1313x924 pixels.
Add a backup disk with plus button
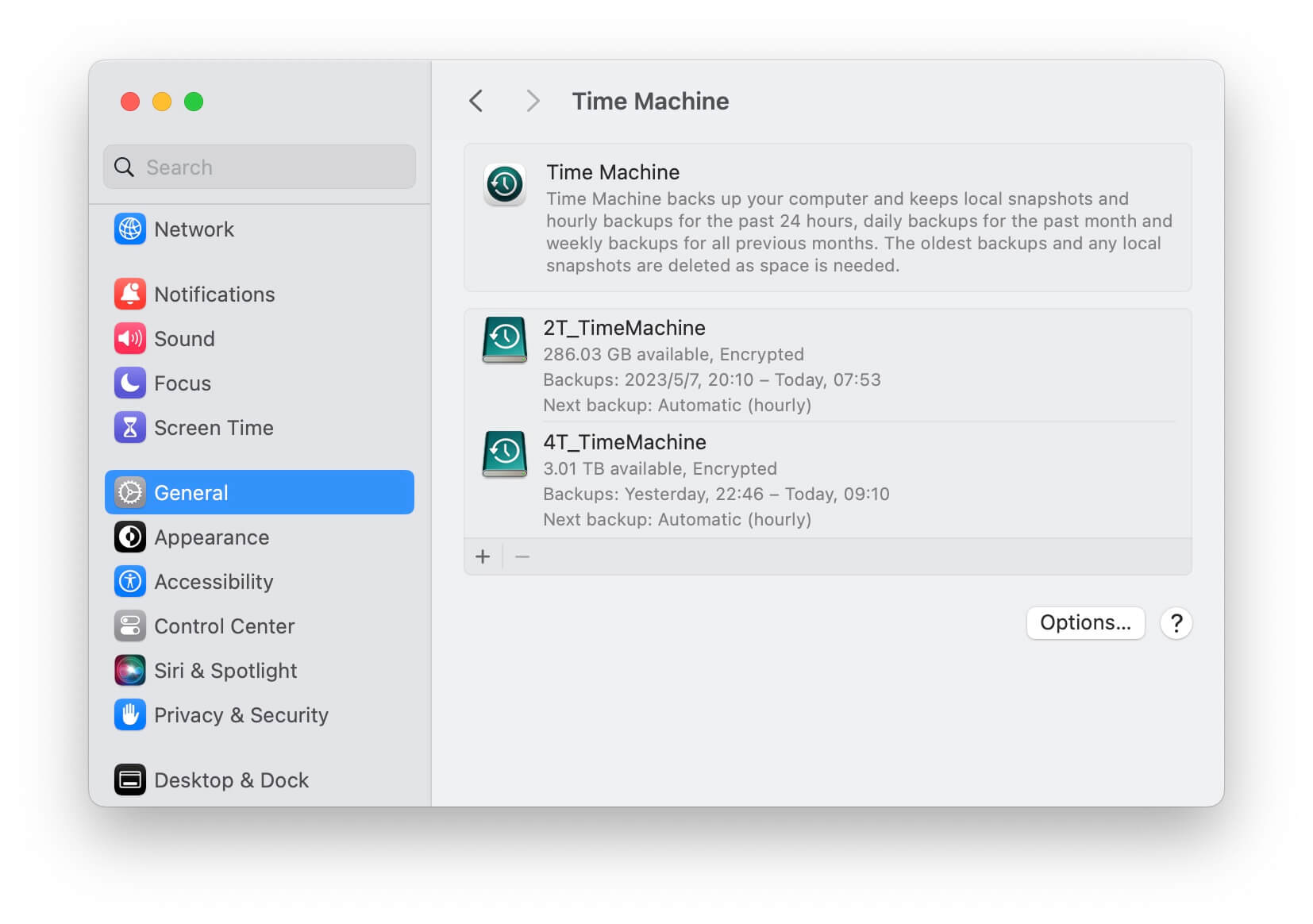pos(483,557)
